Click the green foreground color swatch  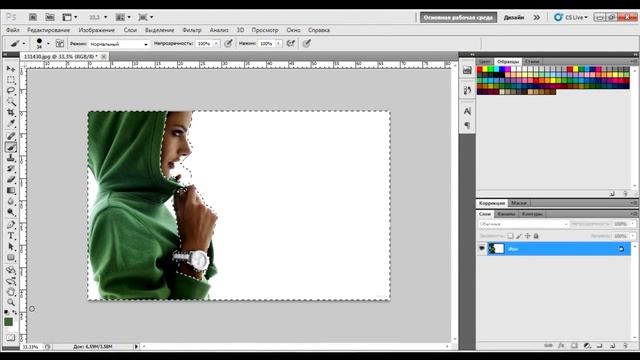8,322
